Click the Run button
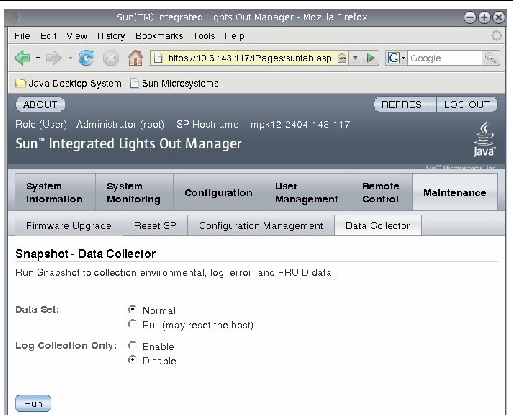The height and width of the screenshot is (416, 513). pos(33,404)
